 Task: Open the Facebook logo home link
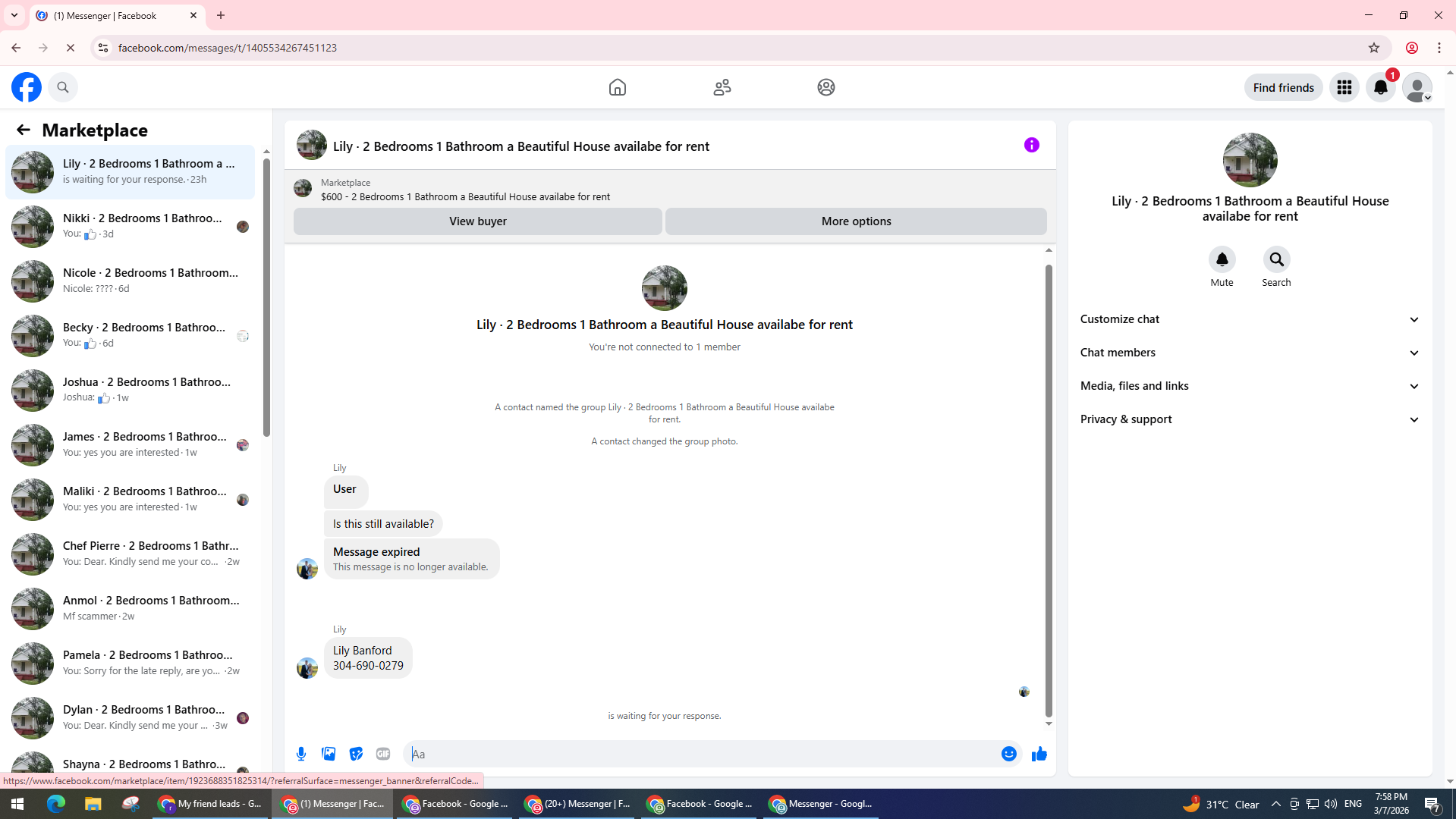27,87
